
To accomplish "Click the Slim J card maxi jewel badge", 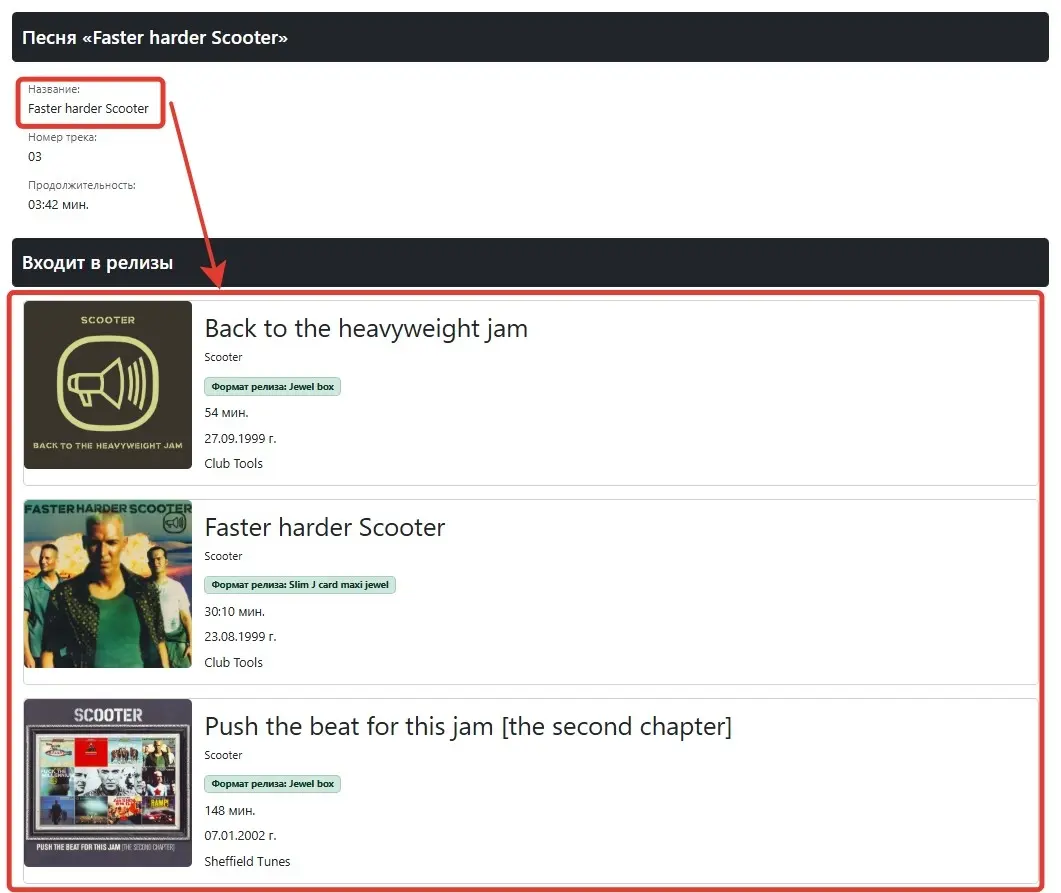I will [300, 585].
